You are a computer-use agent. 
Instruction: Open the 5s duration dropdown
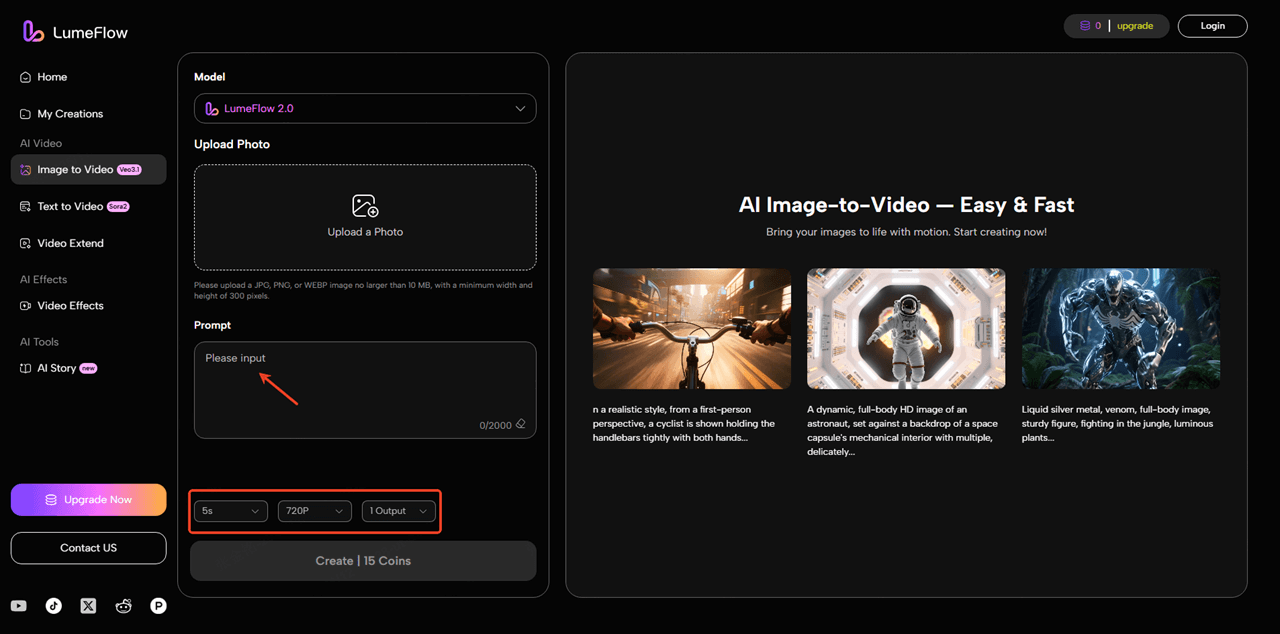pos(230,510)
